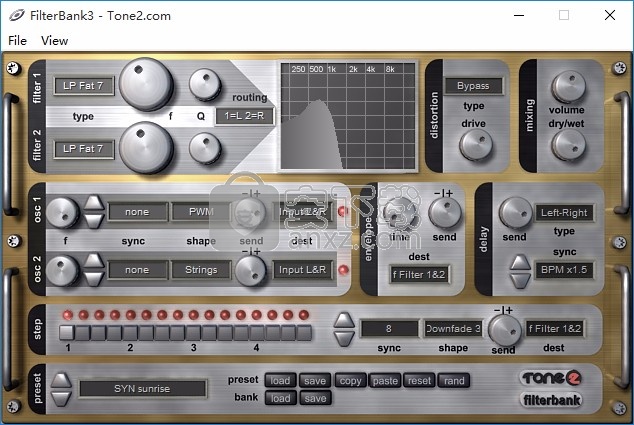Viewport: 634px width, 425px height.
Task: Click filter 2 frequency knob
Action: pos(146,148)
